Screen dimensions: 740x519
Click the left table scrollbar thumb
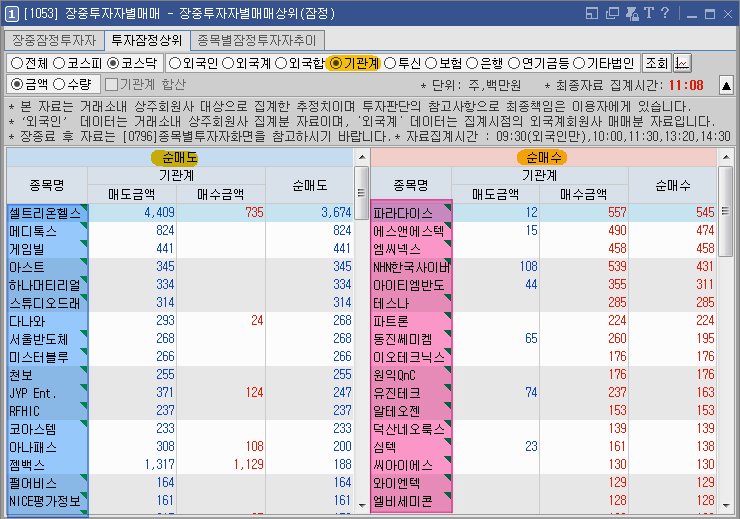(x=362, y=193)
